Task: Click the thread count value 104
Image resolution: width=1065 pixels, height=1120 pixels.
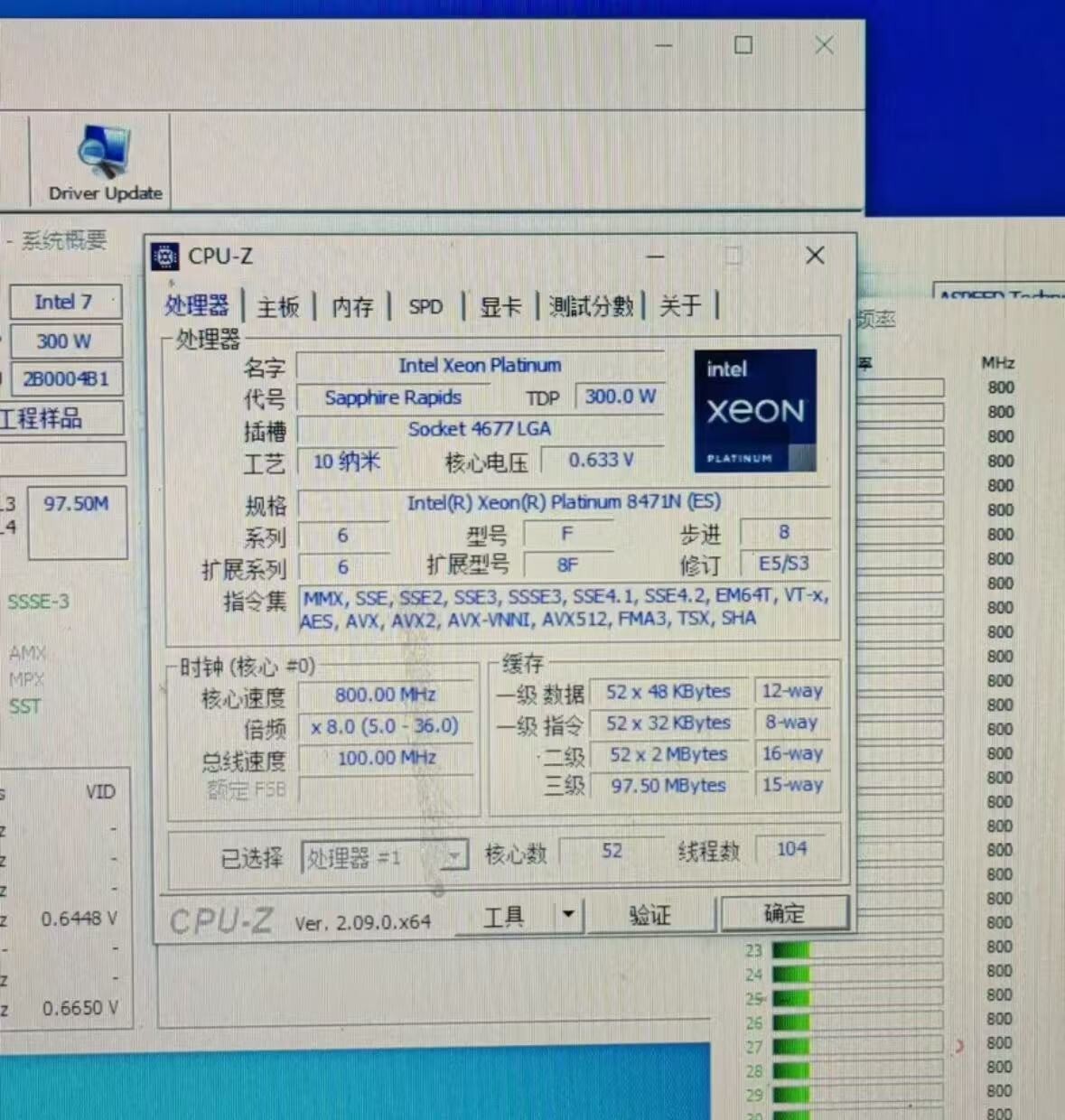Action: coord(792,849)
